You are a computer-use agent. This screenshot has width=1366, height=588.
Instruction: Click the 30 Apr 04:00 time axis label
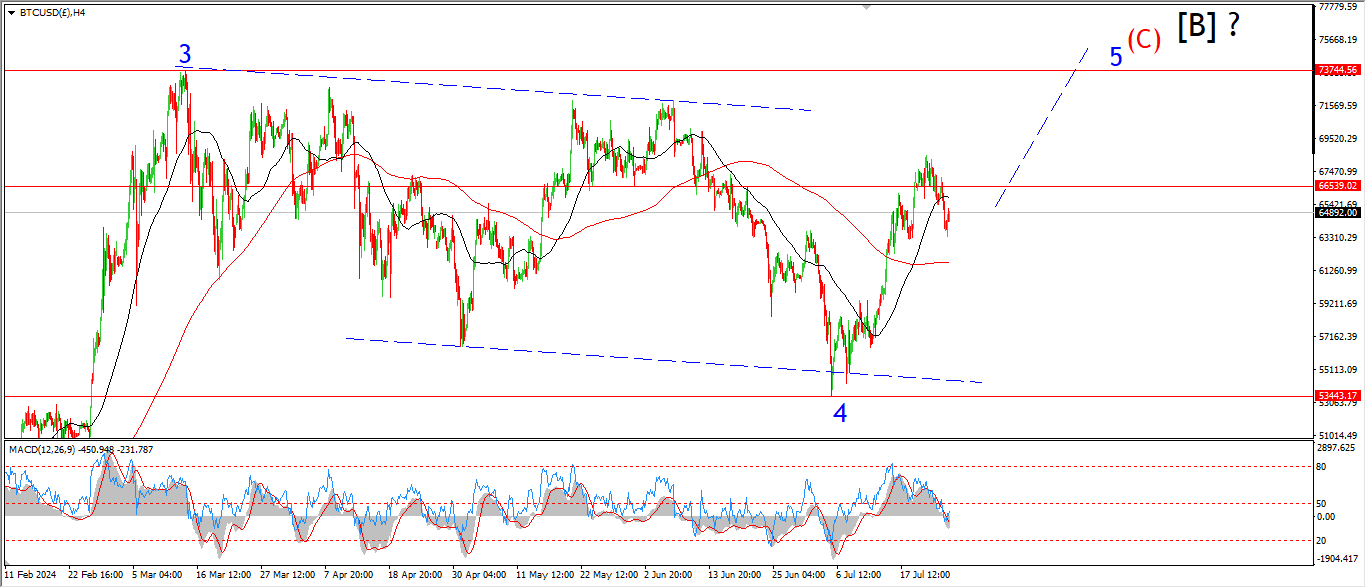click(479, 576)
